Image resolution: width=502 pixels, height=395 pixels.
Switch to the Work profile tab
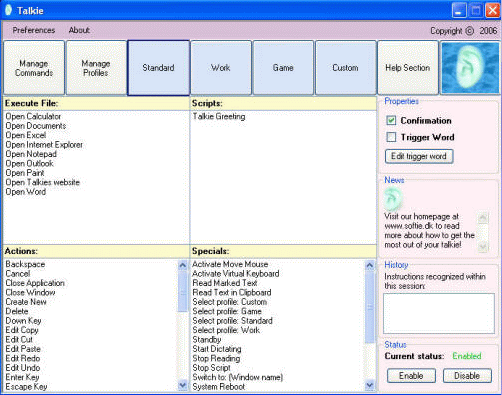(221, 68)
